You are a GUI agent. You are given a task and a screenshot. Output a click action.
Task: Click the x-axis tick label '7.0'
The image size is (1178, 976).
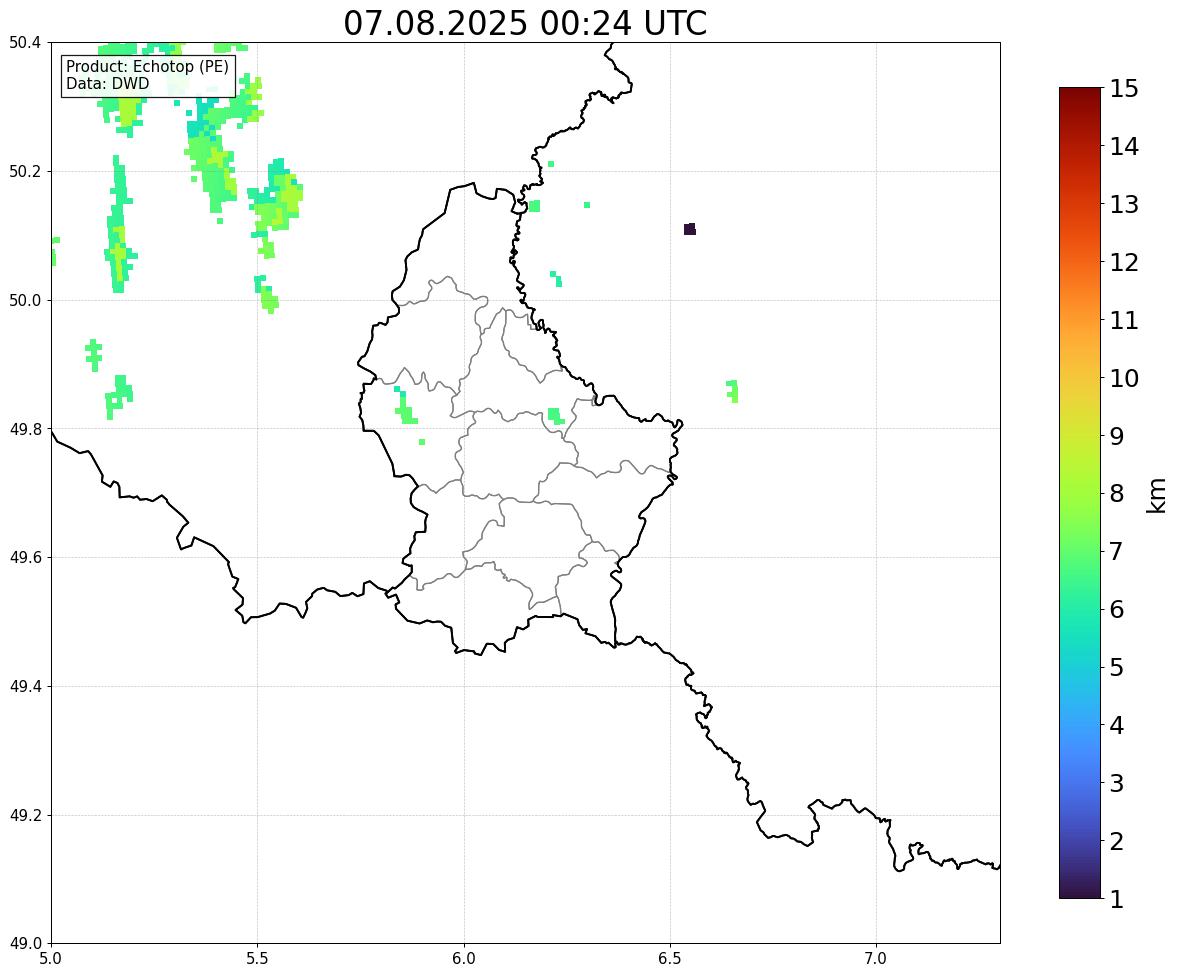(876, 959)
